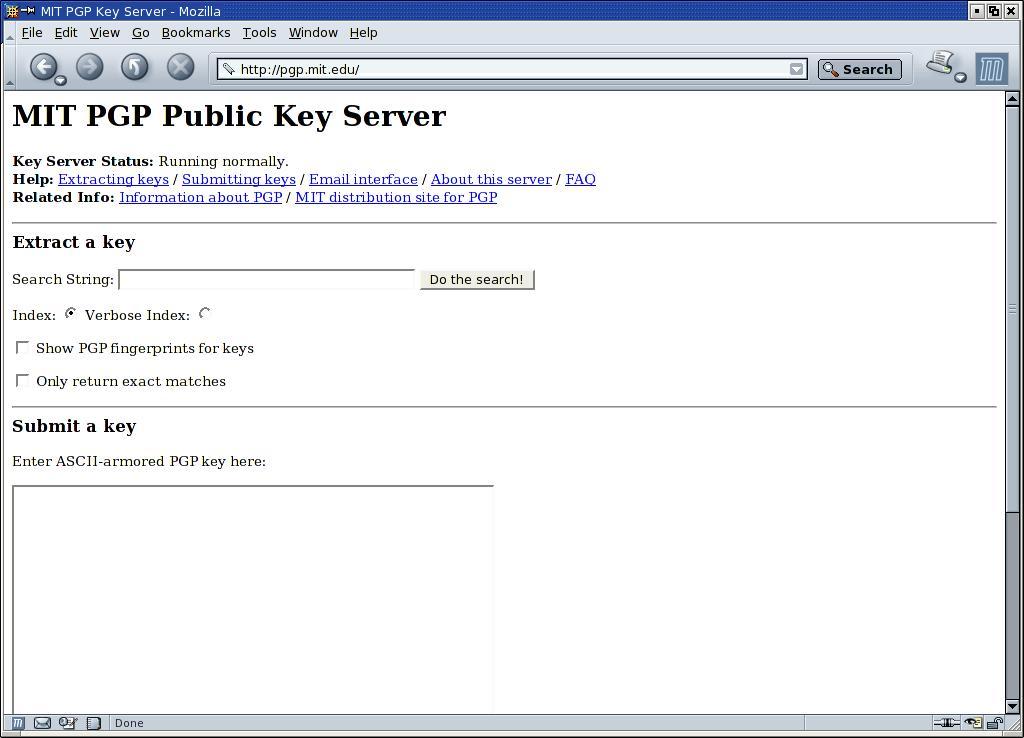Click the Mozilla throbber logo
This screenshot has height=738, width=1024.
(x=991, y=69)
